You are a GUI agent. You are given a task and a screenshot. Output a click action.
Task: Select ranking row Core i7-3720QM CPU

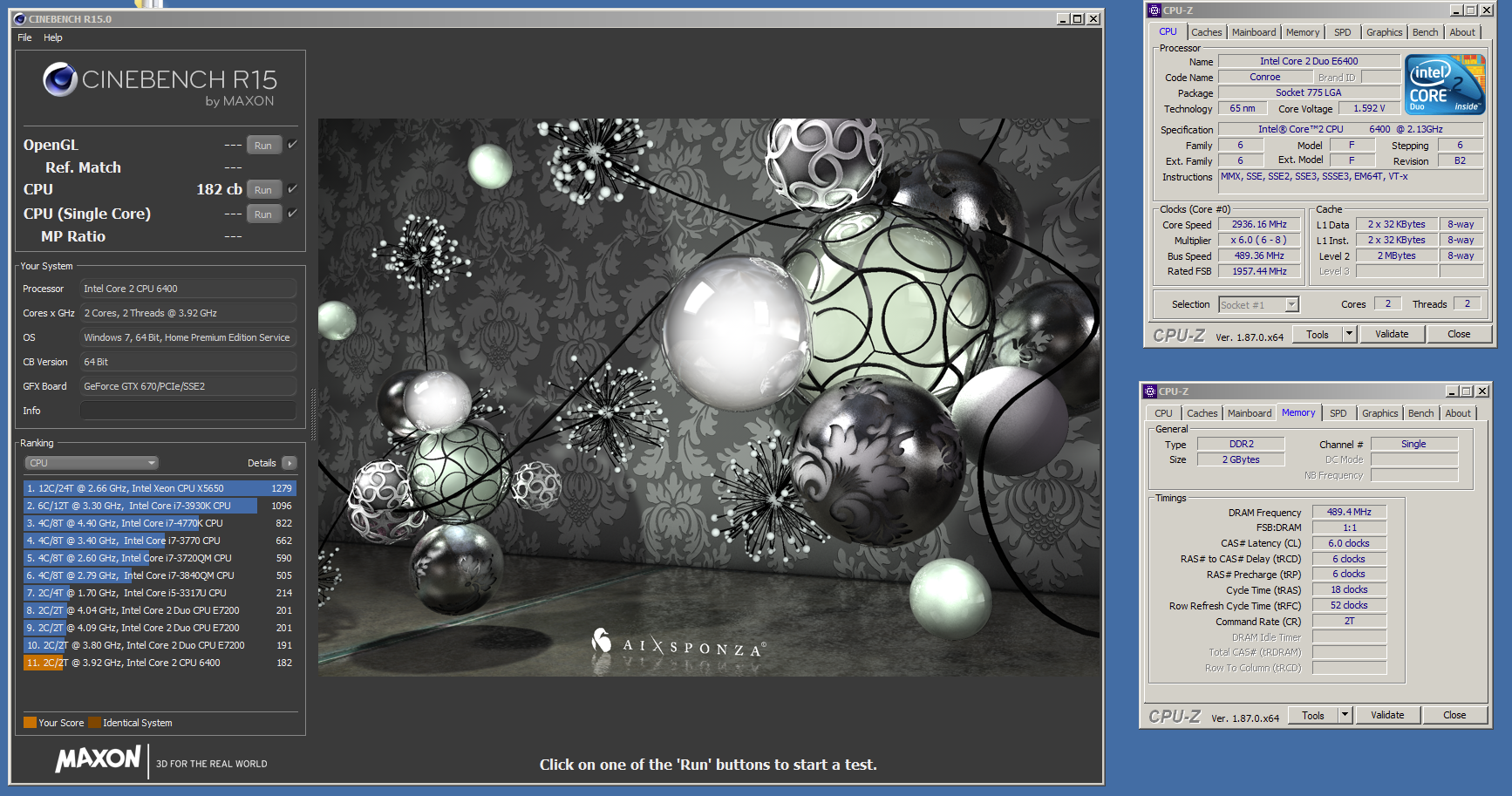pos(160,558)
